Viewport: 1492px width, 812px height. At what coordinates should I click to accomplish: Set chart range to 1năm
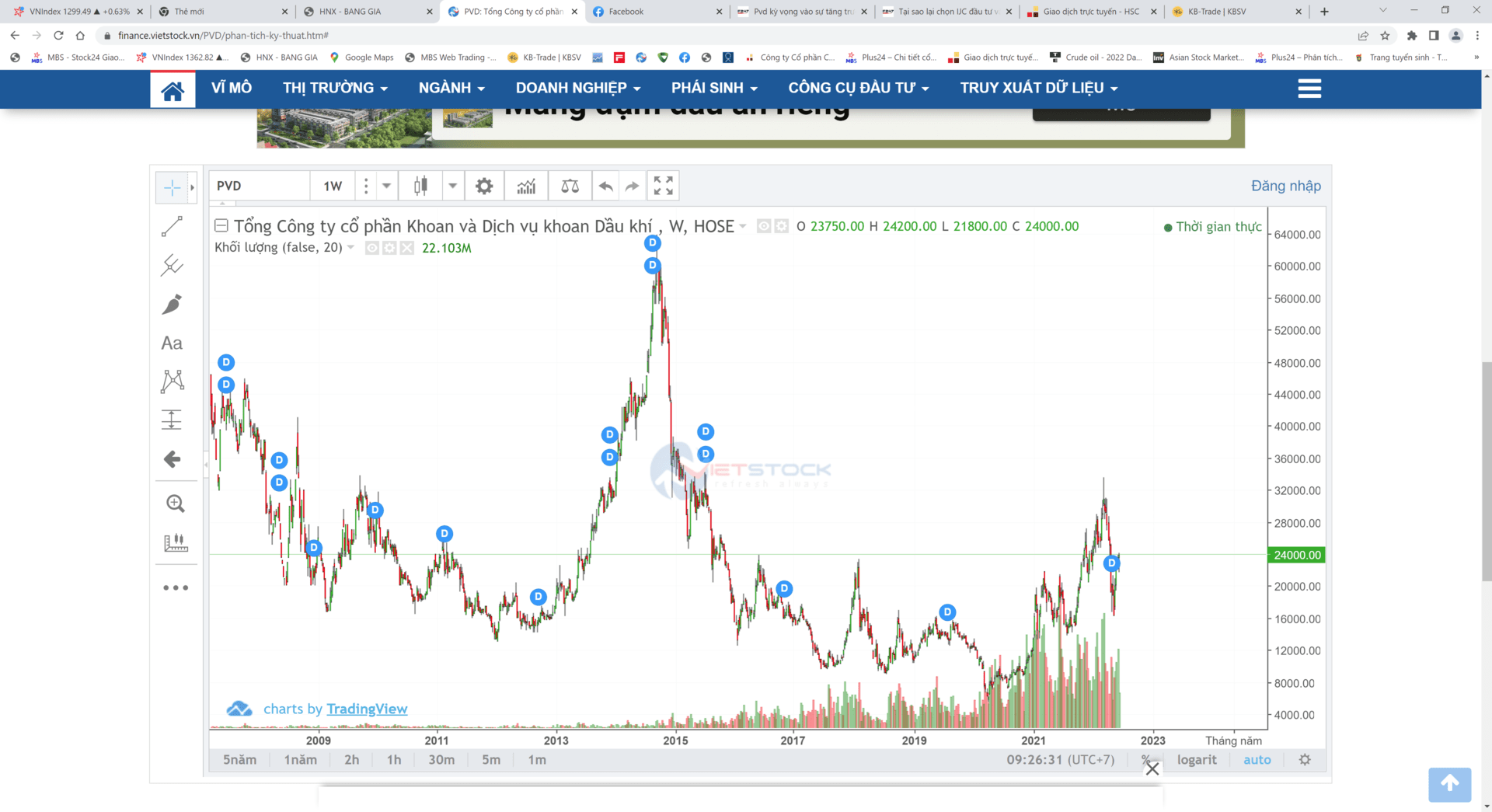300,760
